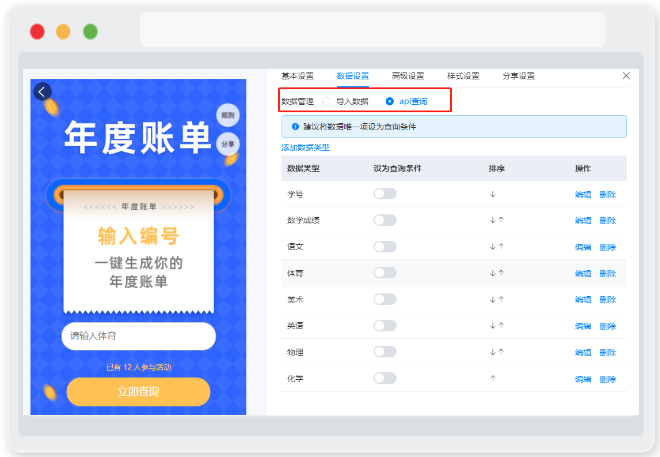Delete the 数学成绩 row
This screenshot has width=660, height=457.
608,221
